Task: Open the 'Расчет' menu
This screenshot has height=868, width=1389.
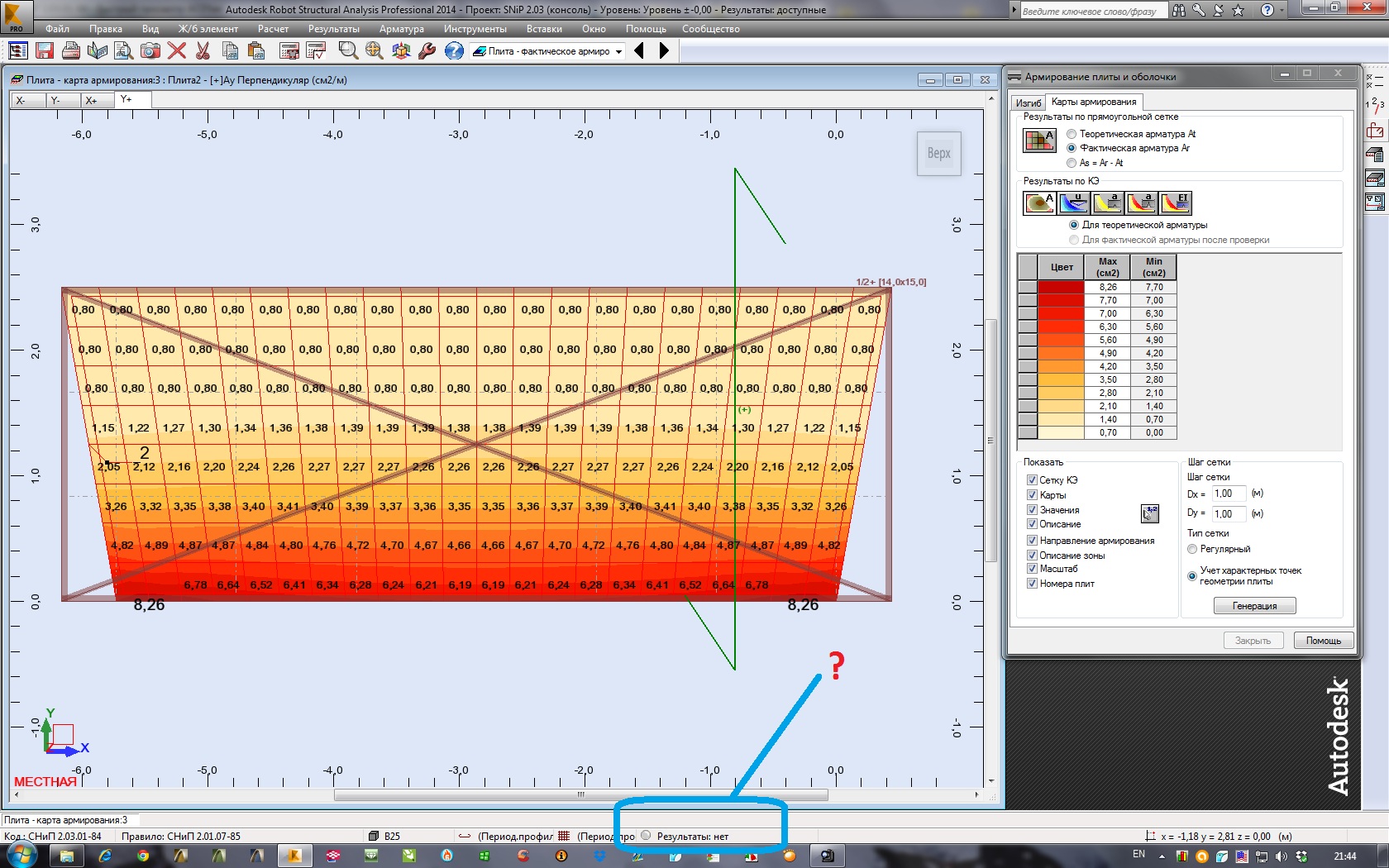Action: pyautogui.click(x=273, y=29)
